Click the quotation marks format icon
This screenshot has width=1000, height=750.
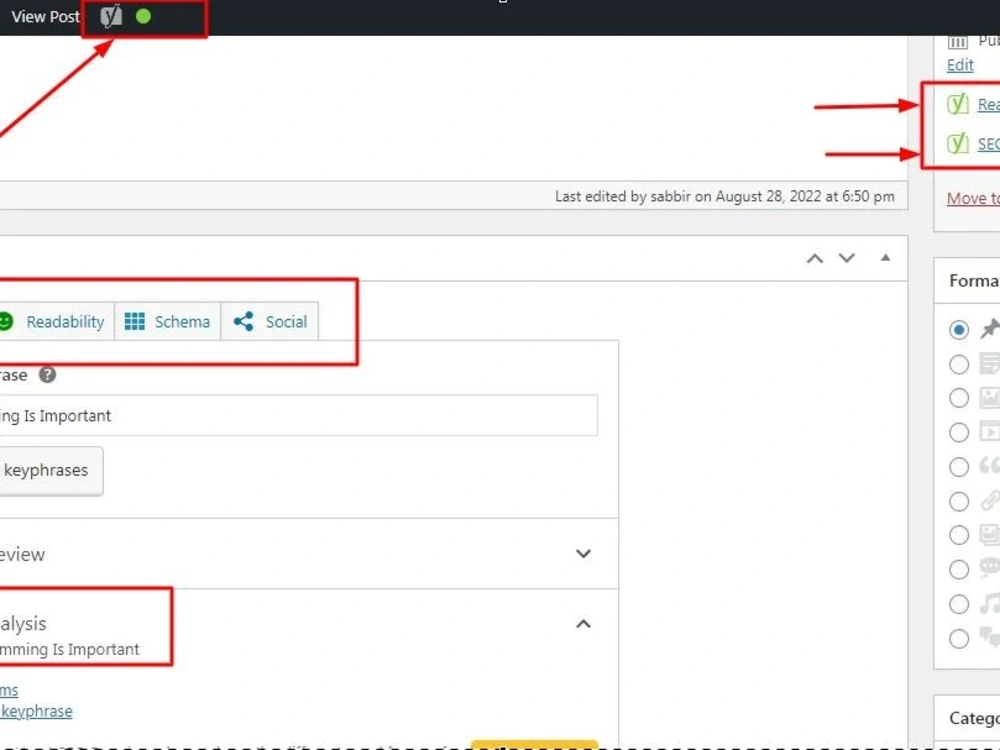(x=990, y=466)
